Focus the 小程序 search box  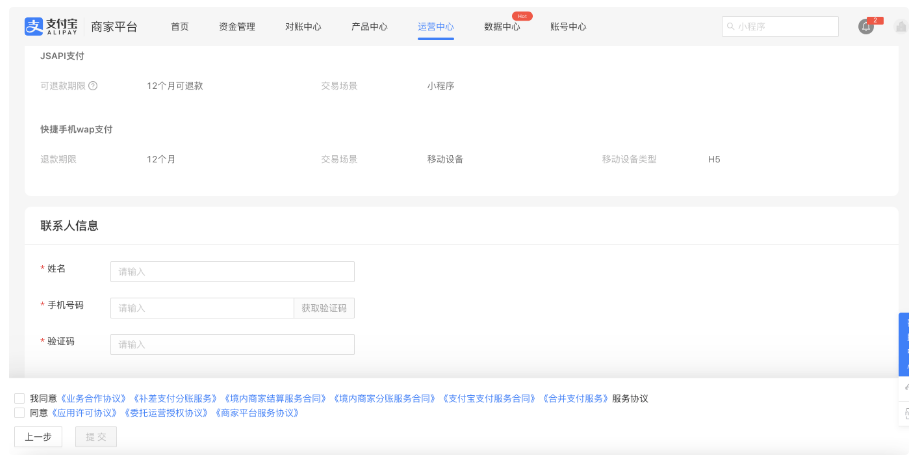coord(780,26)
